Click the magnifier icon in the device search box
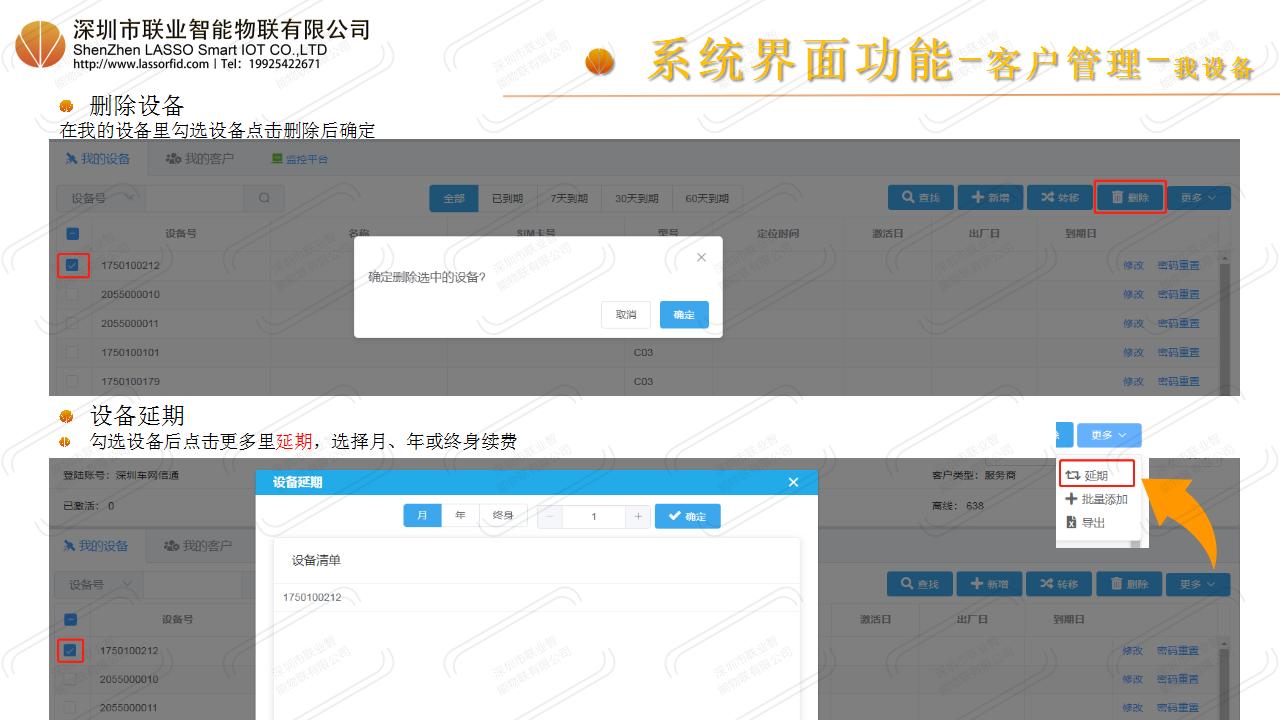1280x720 pixels. [x=264, y=198]
